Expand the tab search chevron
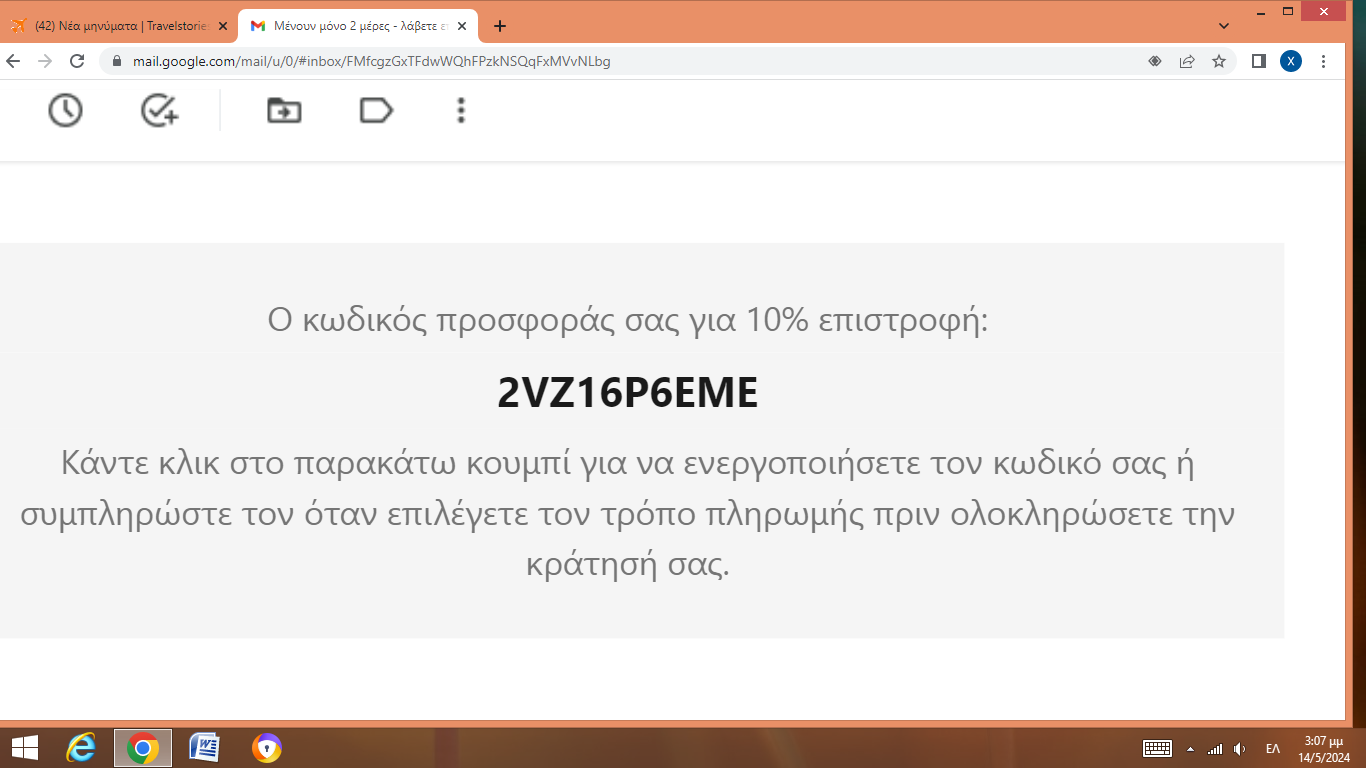Screen dimensions: 1366x768 pos(1224,26)
